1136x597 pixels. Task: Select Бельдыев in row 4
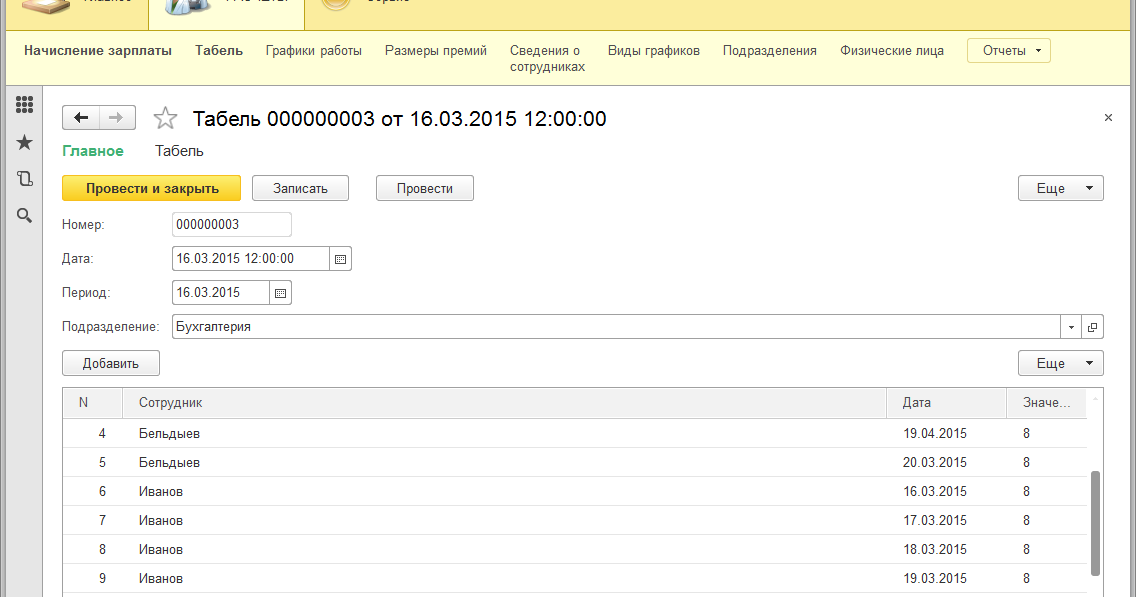170,433
